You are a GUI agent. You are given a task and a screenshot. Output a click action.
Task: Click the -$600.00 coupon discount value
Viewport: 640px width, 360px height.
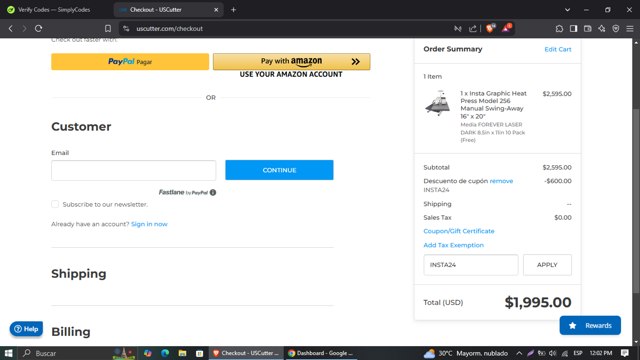[558, 181]
